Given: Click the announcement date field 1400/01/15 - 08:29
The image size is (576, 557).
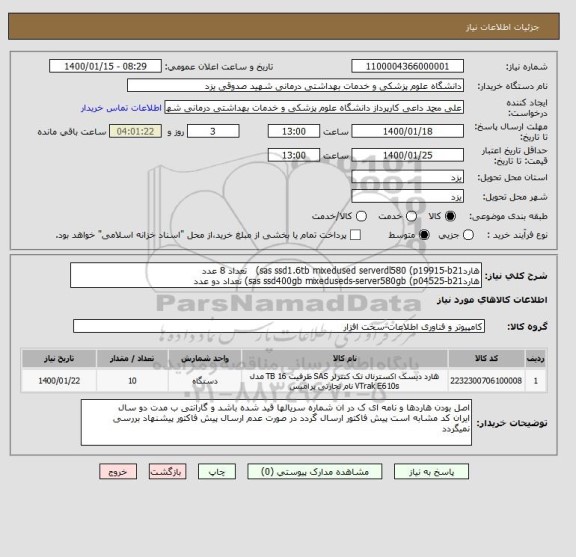Looking at the screenshot, I should coord(105,66).
